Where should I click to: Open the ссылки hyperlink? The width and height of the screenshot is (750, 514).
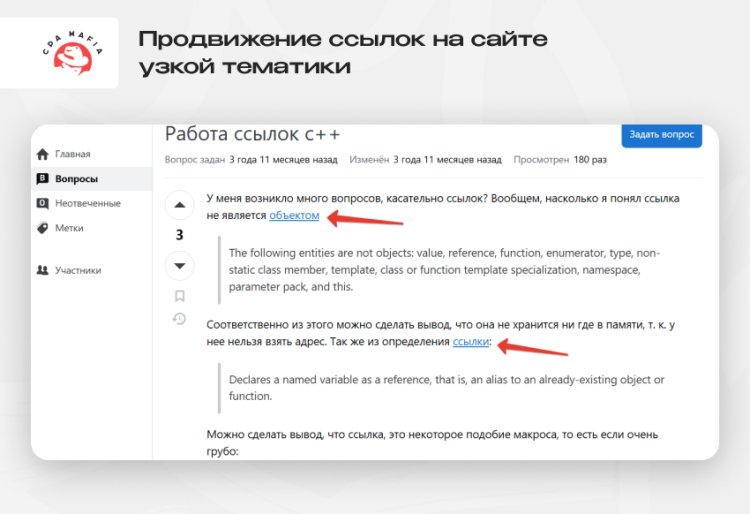(x=471, y=341)
